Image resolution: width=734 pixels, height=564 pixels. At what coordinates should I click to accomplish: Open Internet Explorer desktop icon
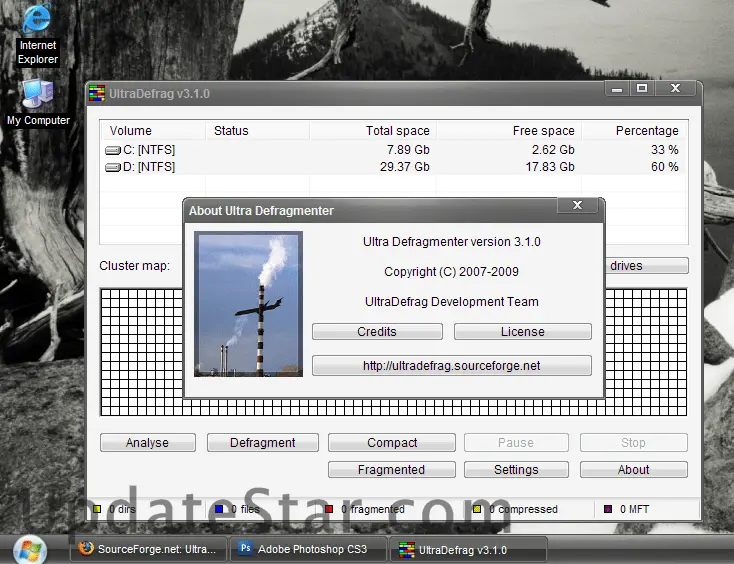(37, 34)
